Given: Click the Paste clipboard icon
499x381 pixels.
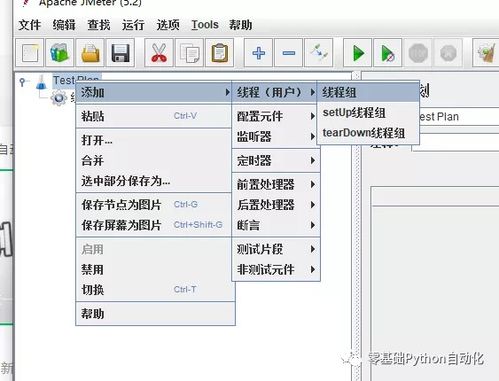Looking at the screenshot, I should coord(219,53).
